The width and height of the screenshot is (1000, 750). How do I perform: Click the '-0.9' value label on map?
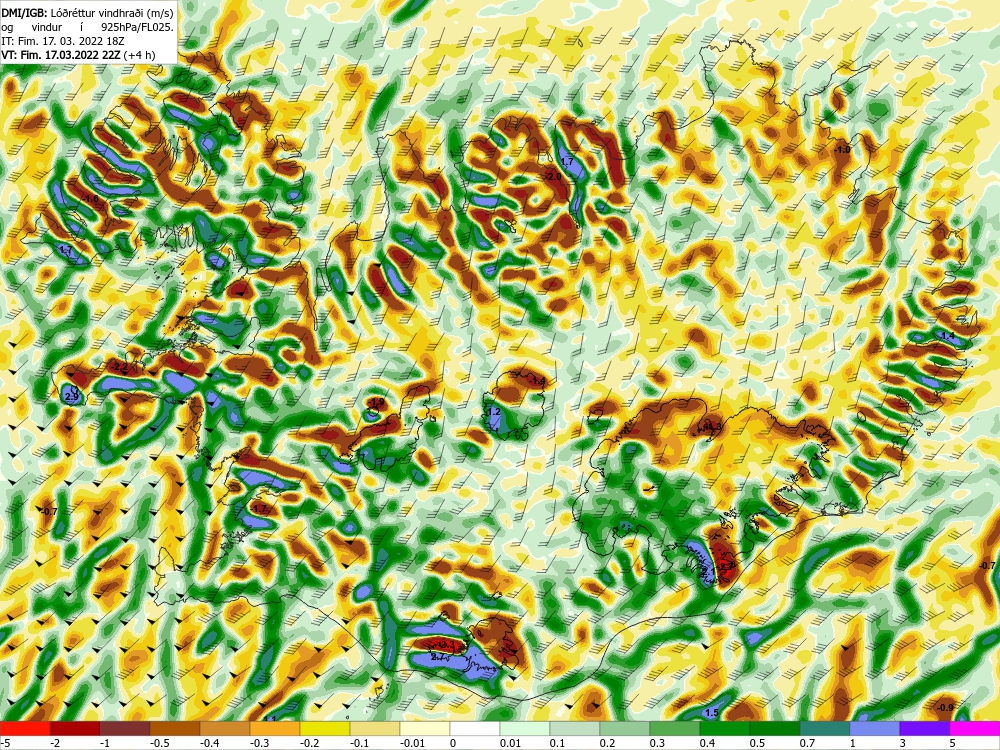click(945, 707)
